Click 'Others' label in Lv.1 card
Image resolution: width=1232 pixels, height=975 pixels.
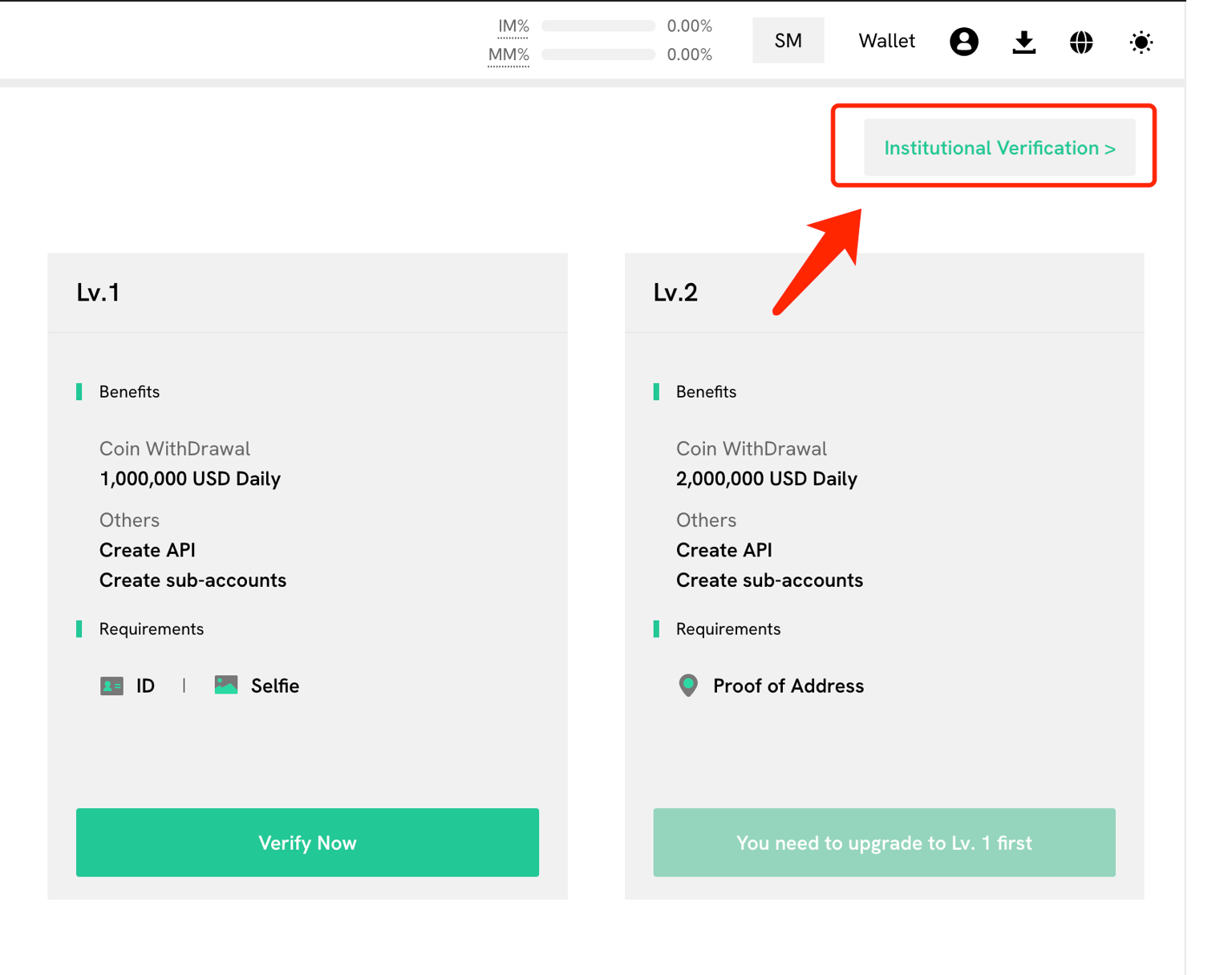coord(129,520)
